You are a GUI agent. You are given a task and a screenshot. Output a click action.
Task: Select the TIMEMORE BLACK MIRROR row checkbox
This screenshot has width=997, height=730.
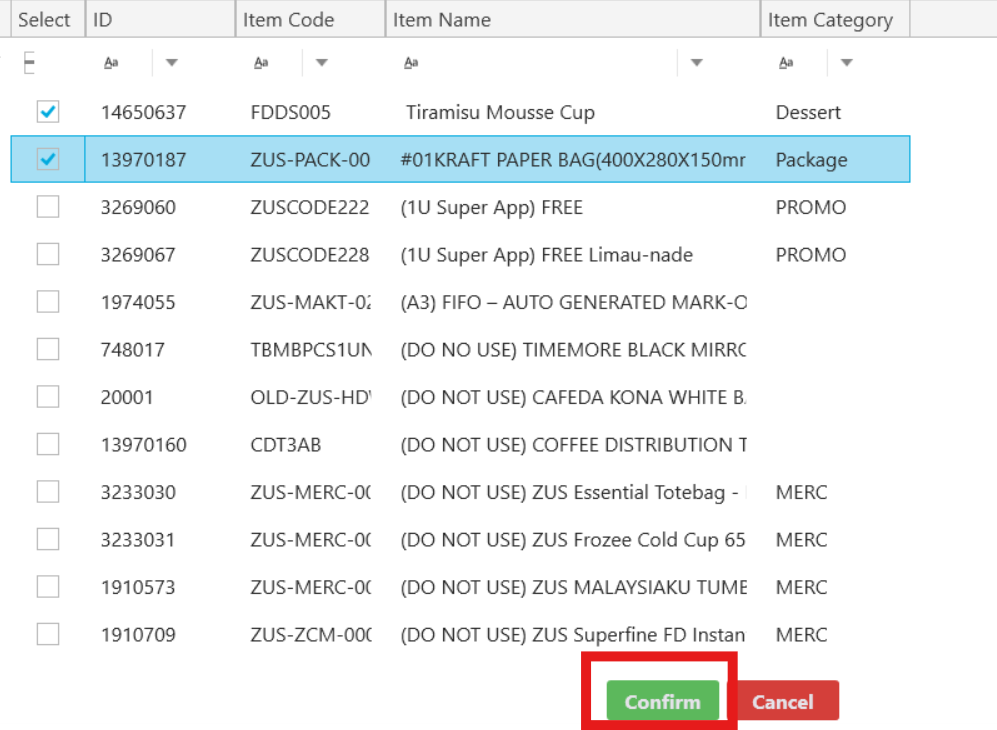tap(47, 349)
